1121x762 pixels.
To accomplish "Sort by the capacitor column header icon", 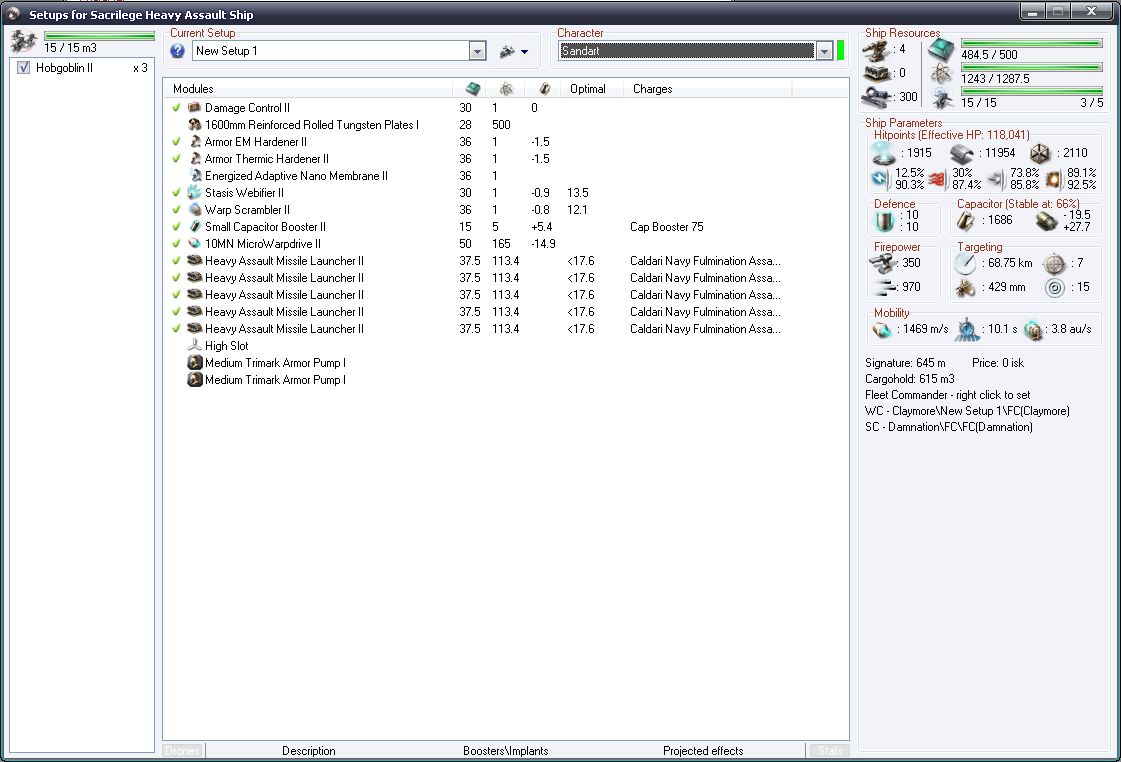I will click(545, 89).
